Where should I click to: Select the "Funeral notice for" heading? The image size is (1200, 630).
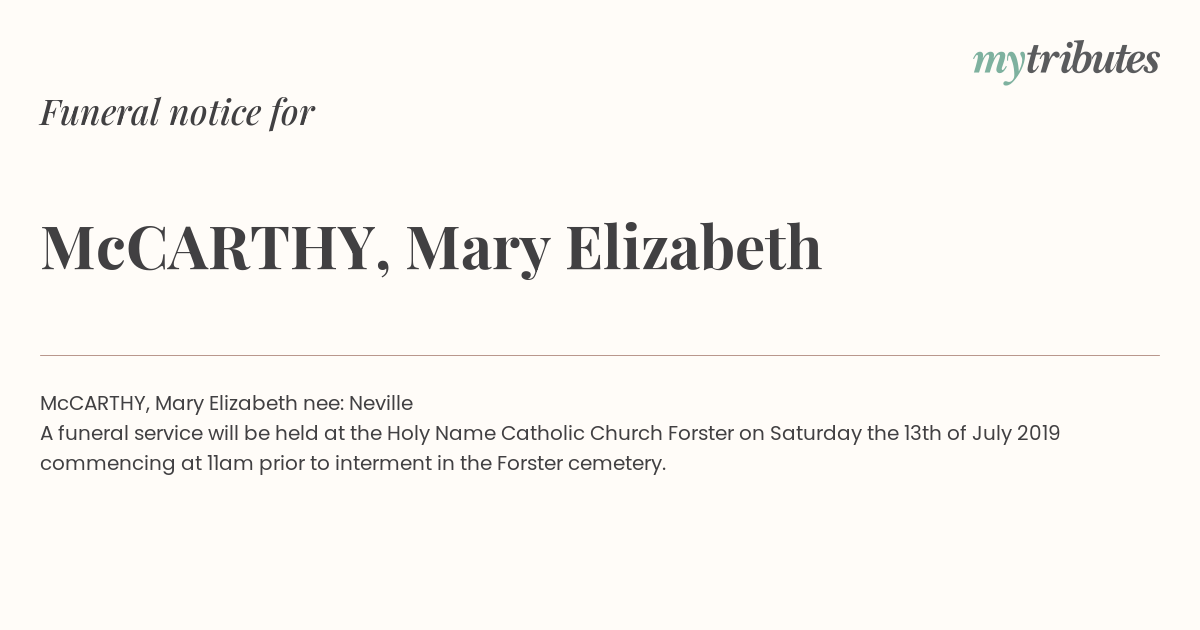pyautogui.click(x=177, y=112)
